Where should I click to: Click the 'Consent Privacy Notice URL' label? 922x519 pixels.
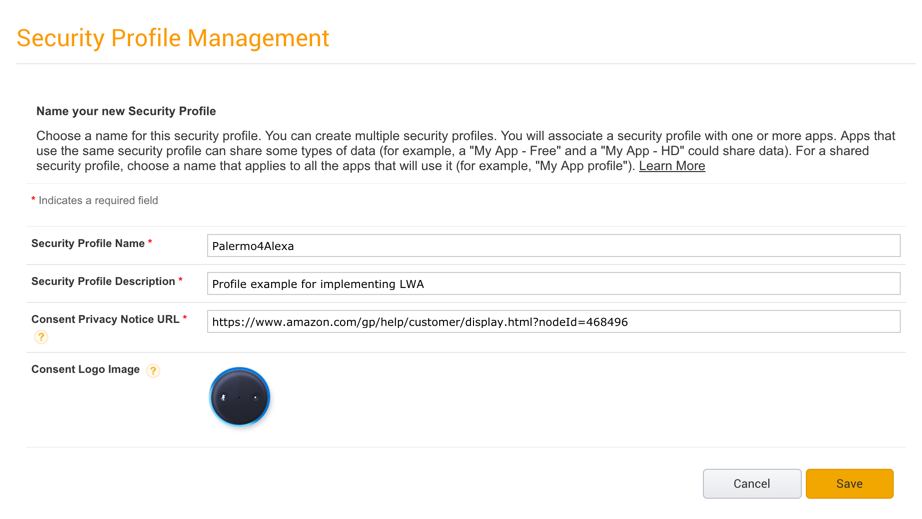pyautogui.click(x=105, y=319)
